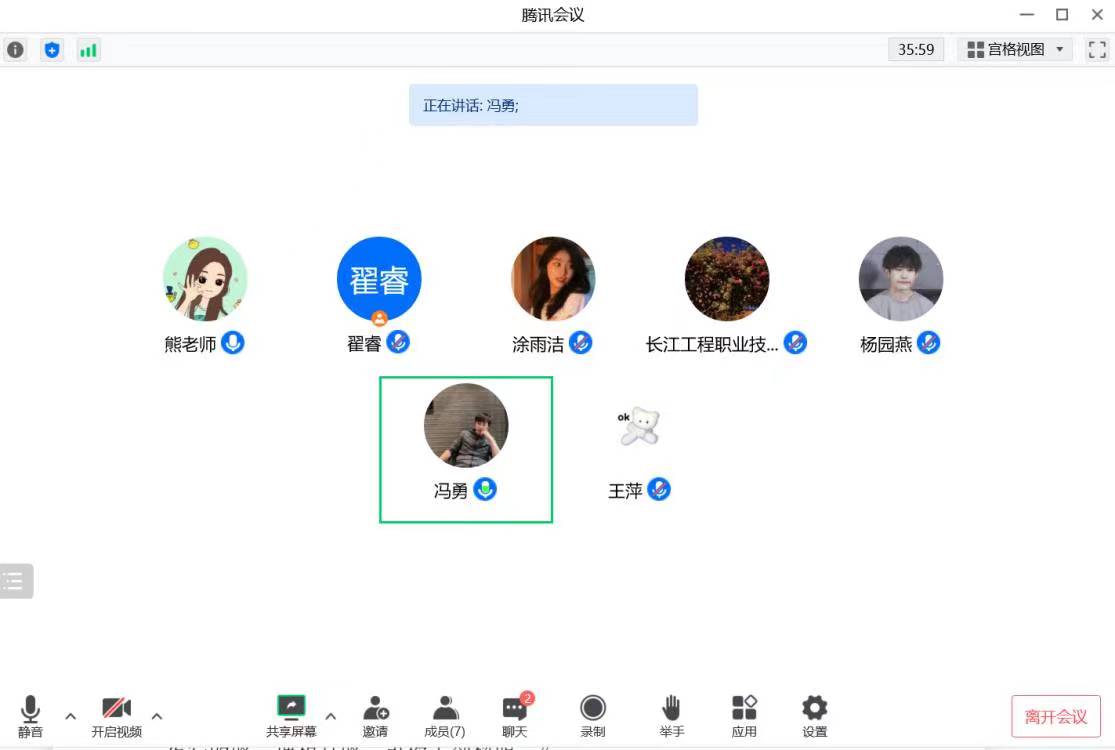This screenshot has height=750, width=1115.
Task: Raise hand with 举手 button
Action: pos(671,716)
